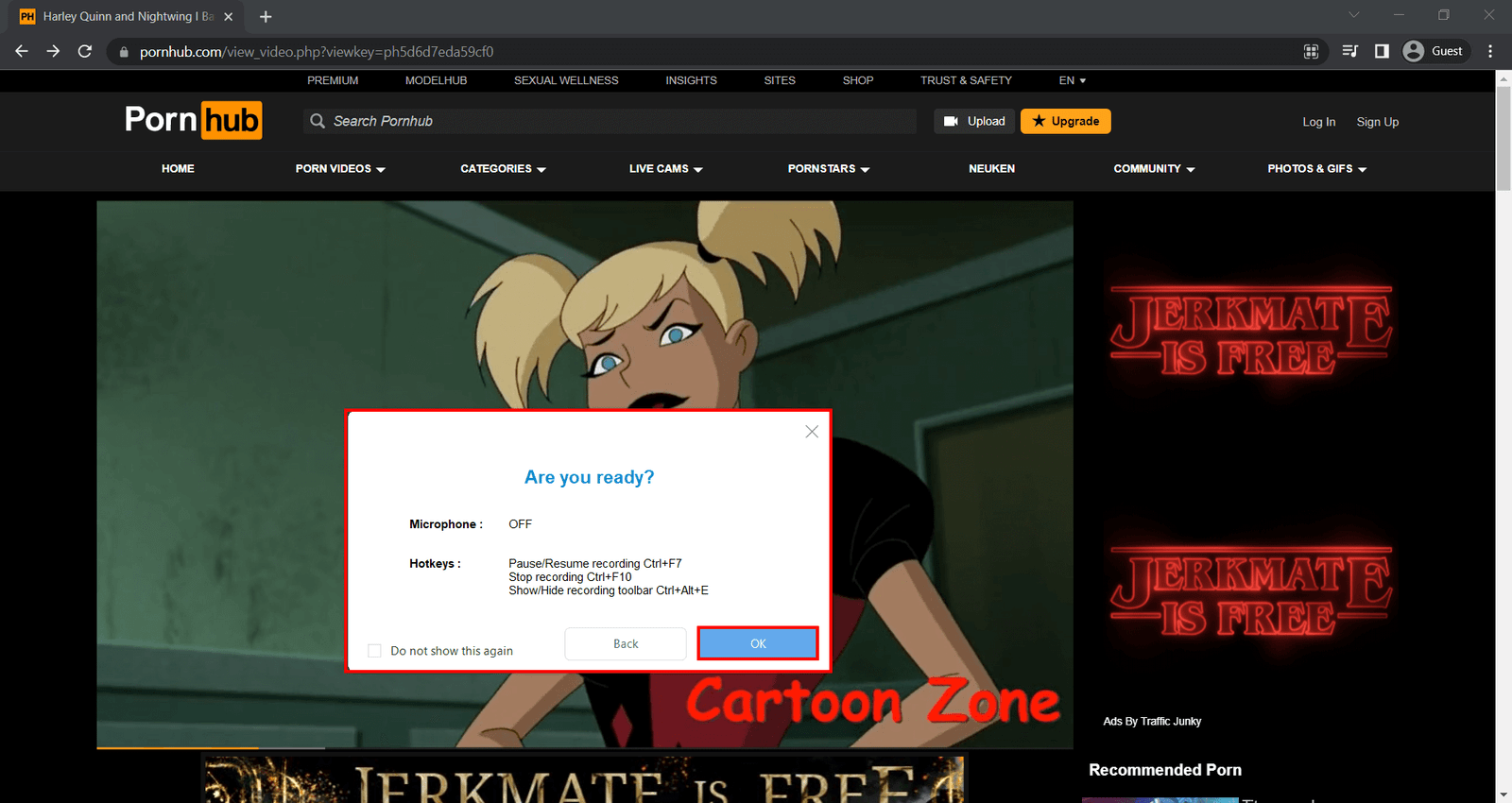Go to the SHOP page
The image size is (1512, 803).
coord(858,80)
